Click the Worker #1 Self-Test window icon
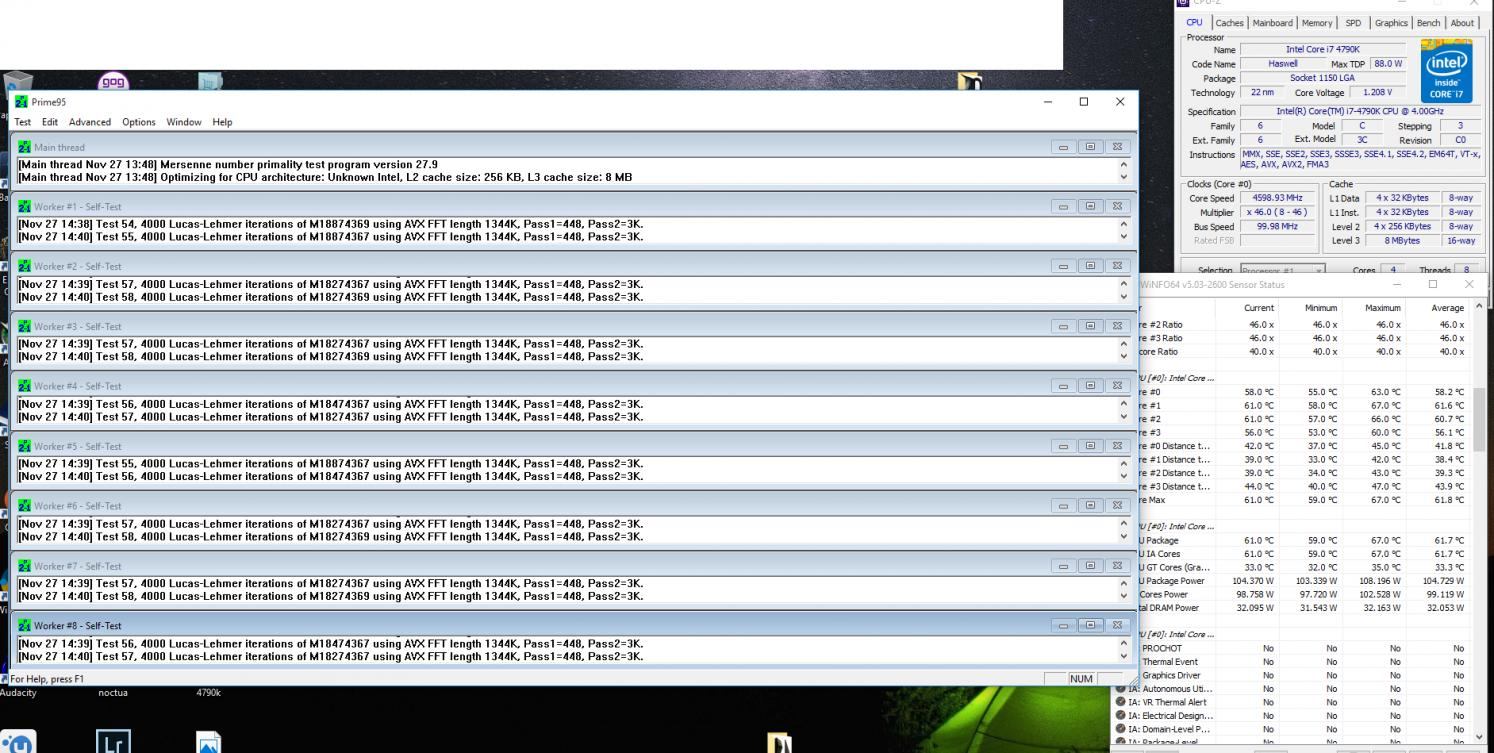 (25, 206)
